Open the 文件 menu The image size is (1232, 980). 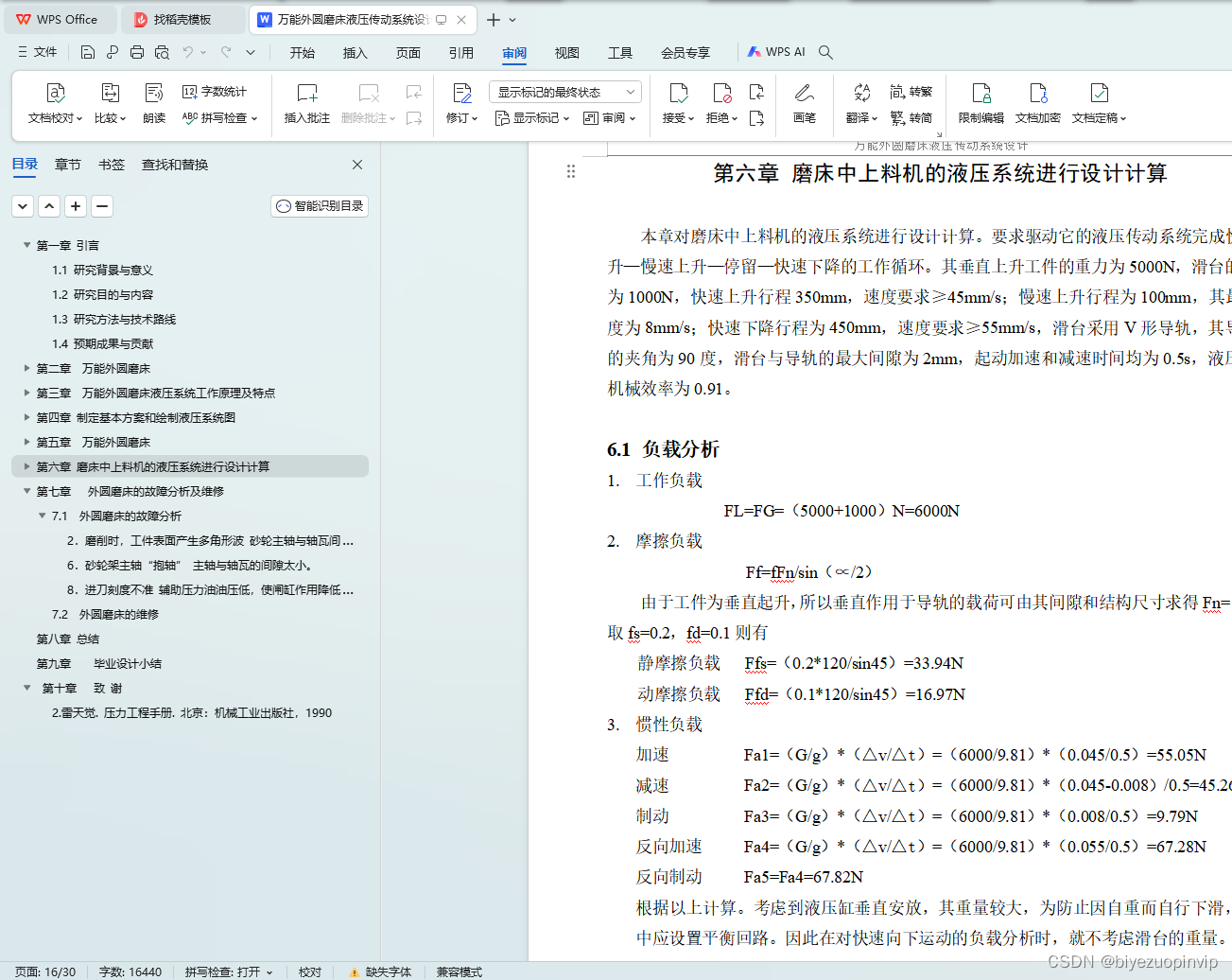pos(38,52)
